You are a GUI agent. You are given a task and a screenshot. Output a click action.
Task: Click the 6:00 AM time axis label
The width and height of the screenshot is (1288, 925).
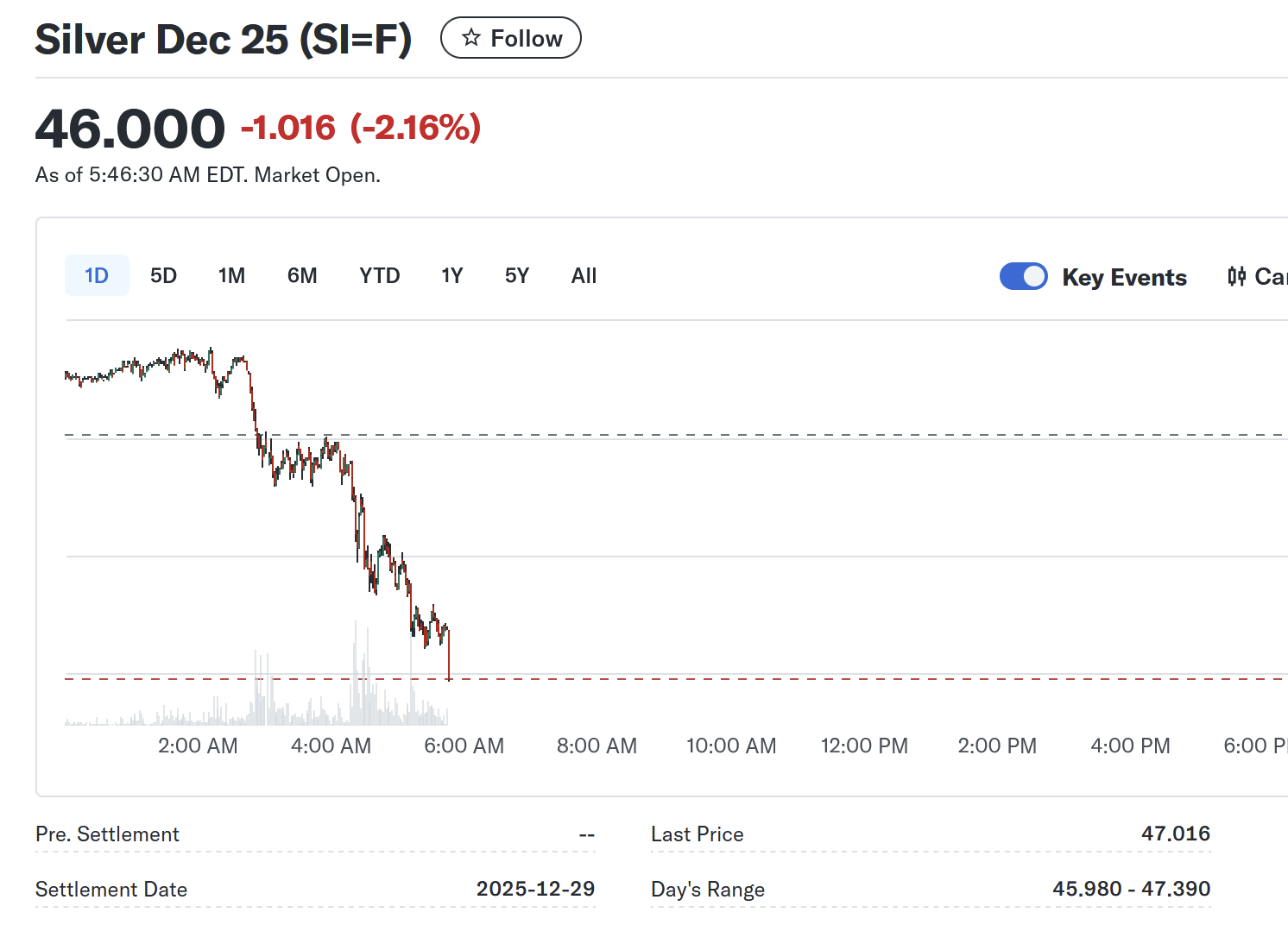[464, 746]
